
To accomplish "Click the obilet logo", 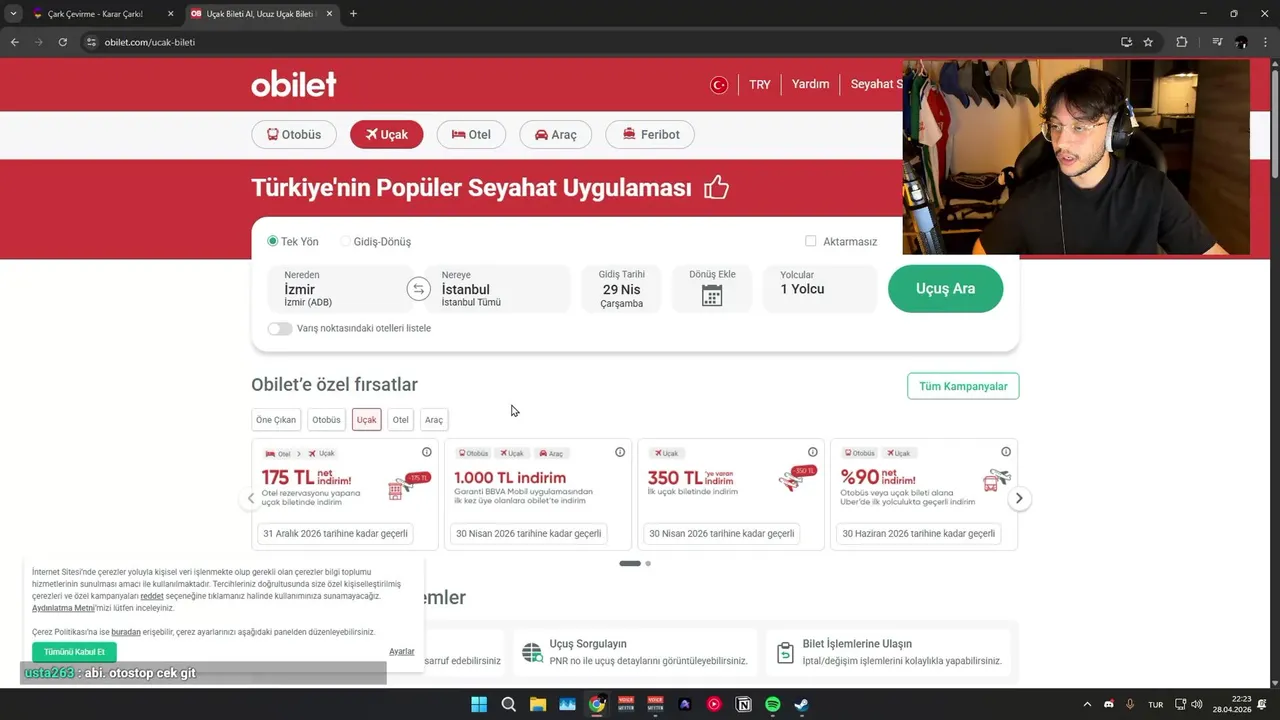I will [x=293, y=84].
